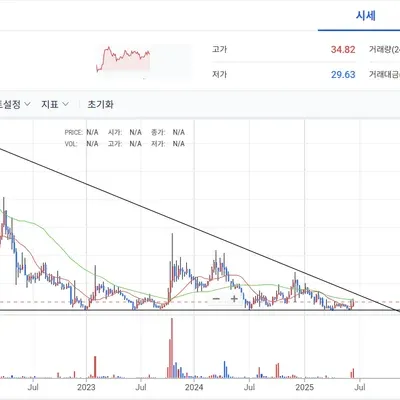Click the 거래량 label beside 34.82

click(384, 50)
